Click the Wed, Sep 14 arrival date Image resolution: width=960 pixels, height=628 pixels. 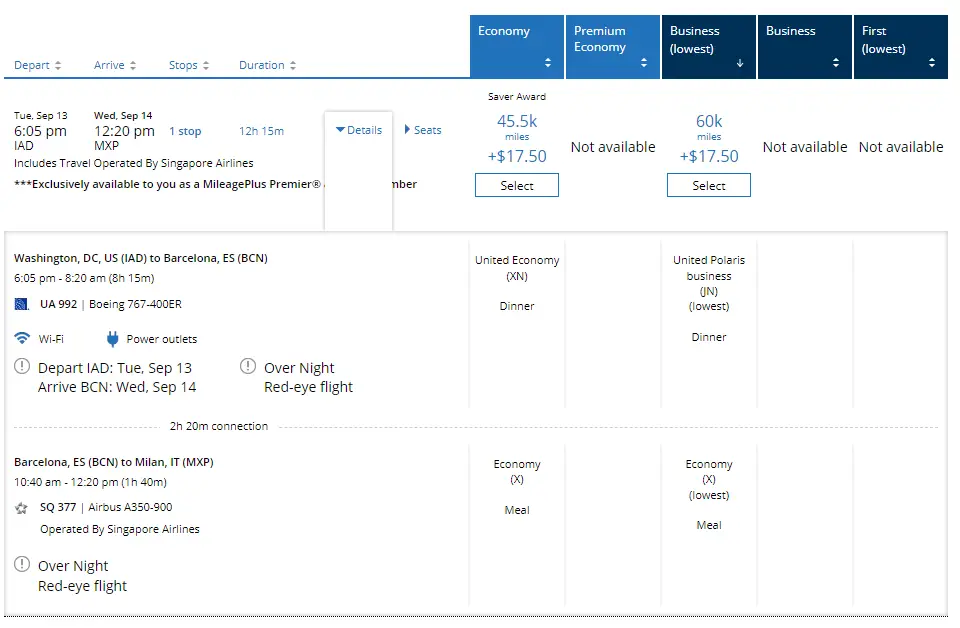(x=123, y=116)
